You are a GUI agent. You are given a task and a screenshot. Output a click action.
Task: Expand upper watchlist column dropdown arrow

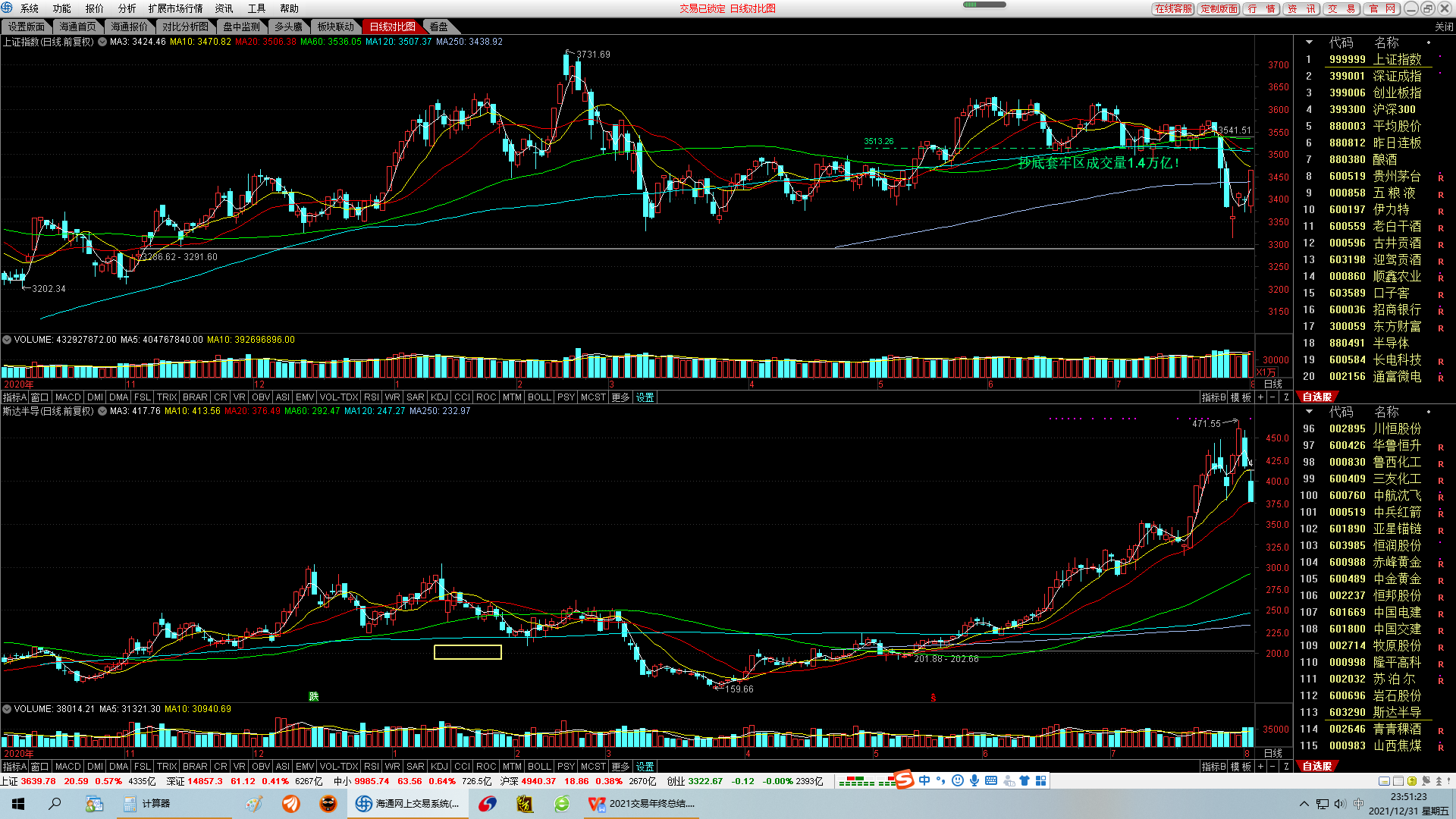[1309, 42]
